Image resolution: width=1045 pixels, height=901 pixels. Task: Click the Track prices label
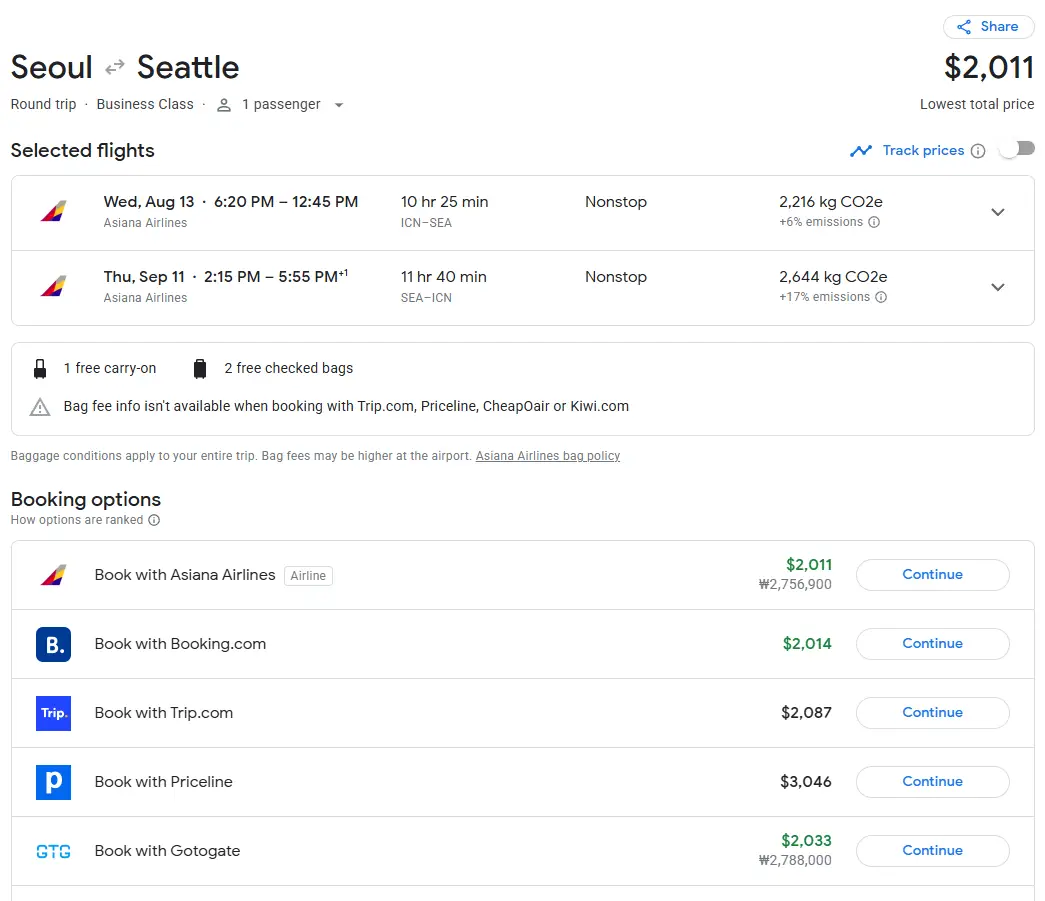(923, 151)
